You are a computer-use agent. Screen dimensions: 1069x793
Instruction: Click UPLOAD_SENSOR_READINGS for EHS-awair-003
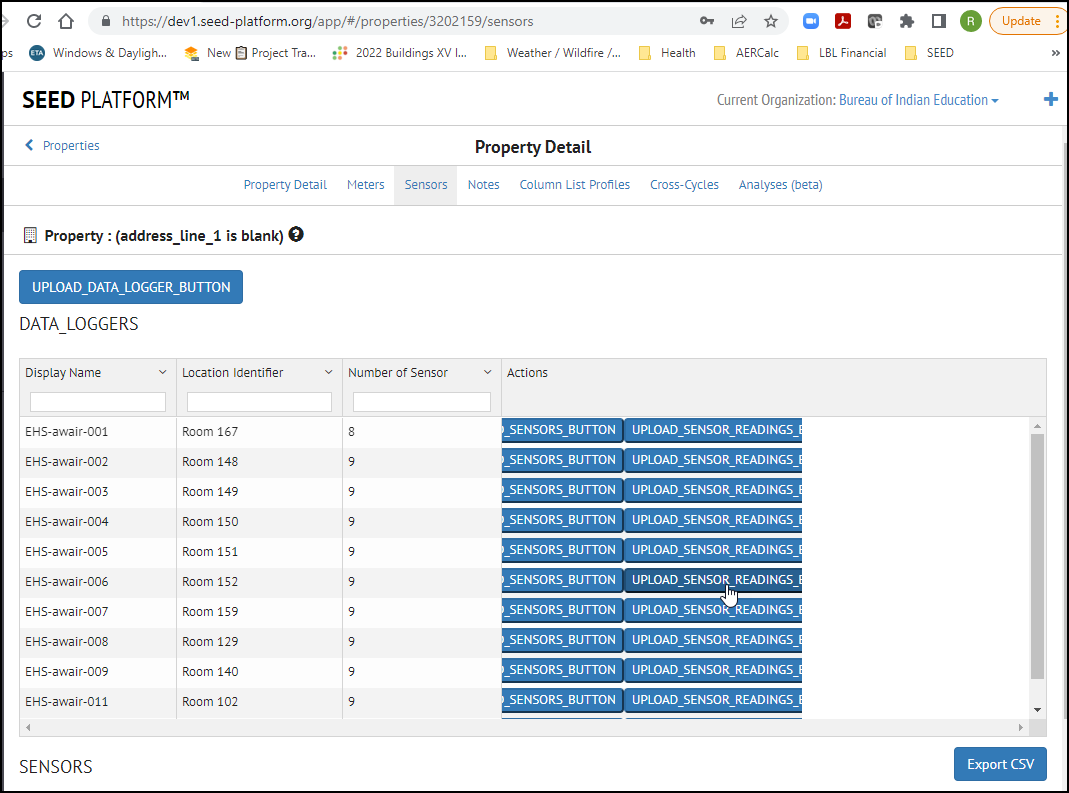coord(712,489)
